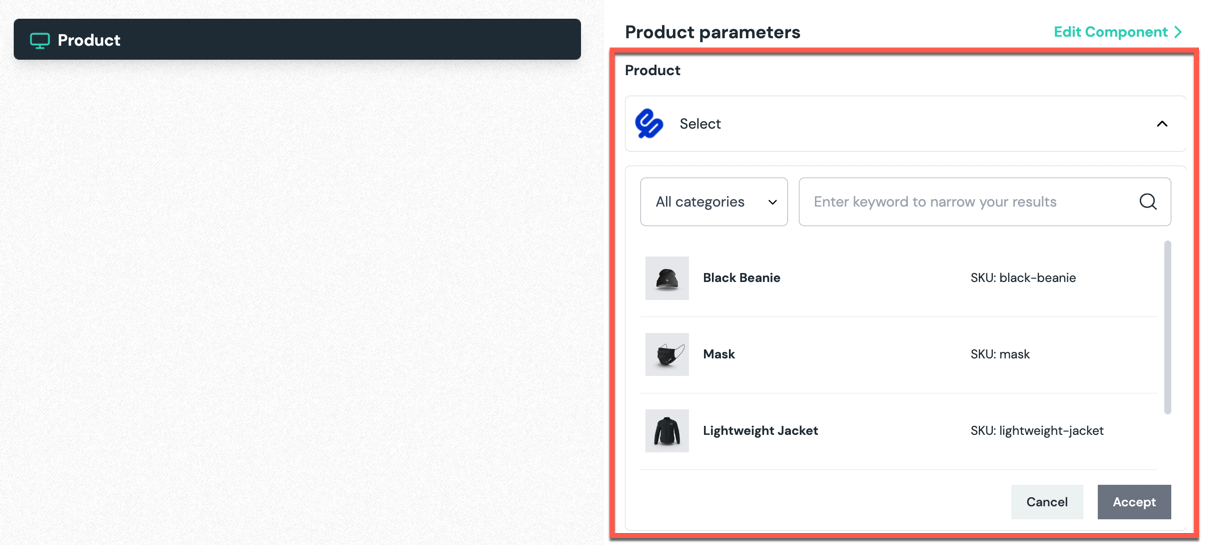Focus the keyword search input field

coord(965,202)
